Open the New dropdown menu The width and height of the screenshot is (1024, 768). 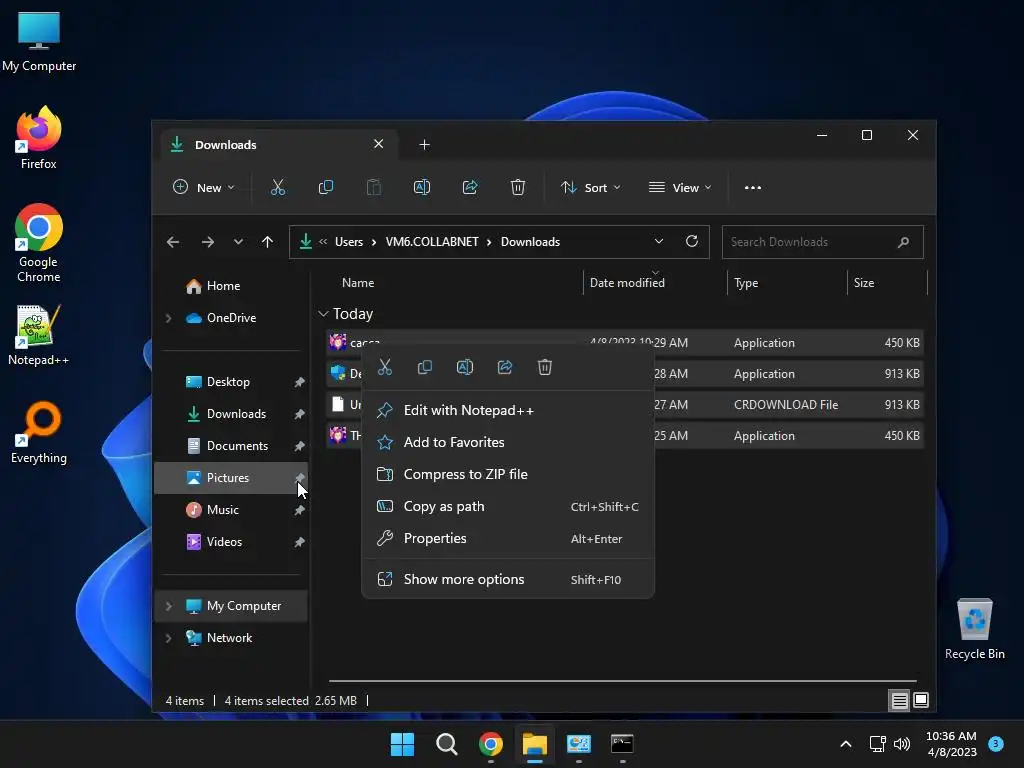pyautogui.click(x=204, y=187)
